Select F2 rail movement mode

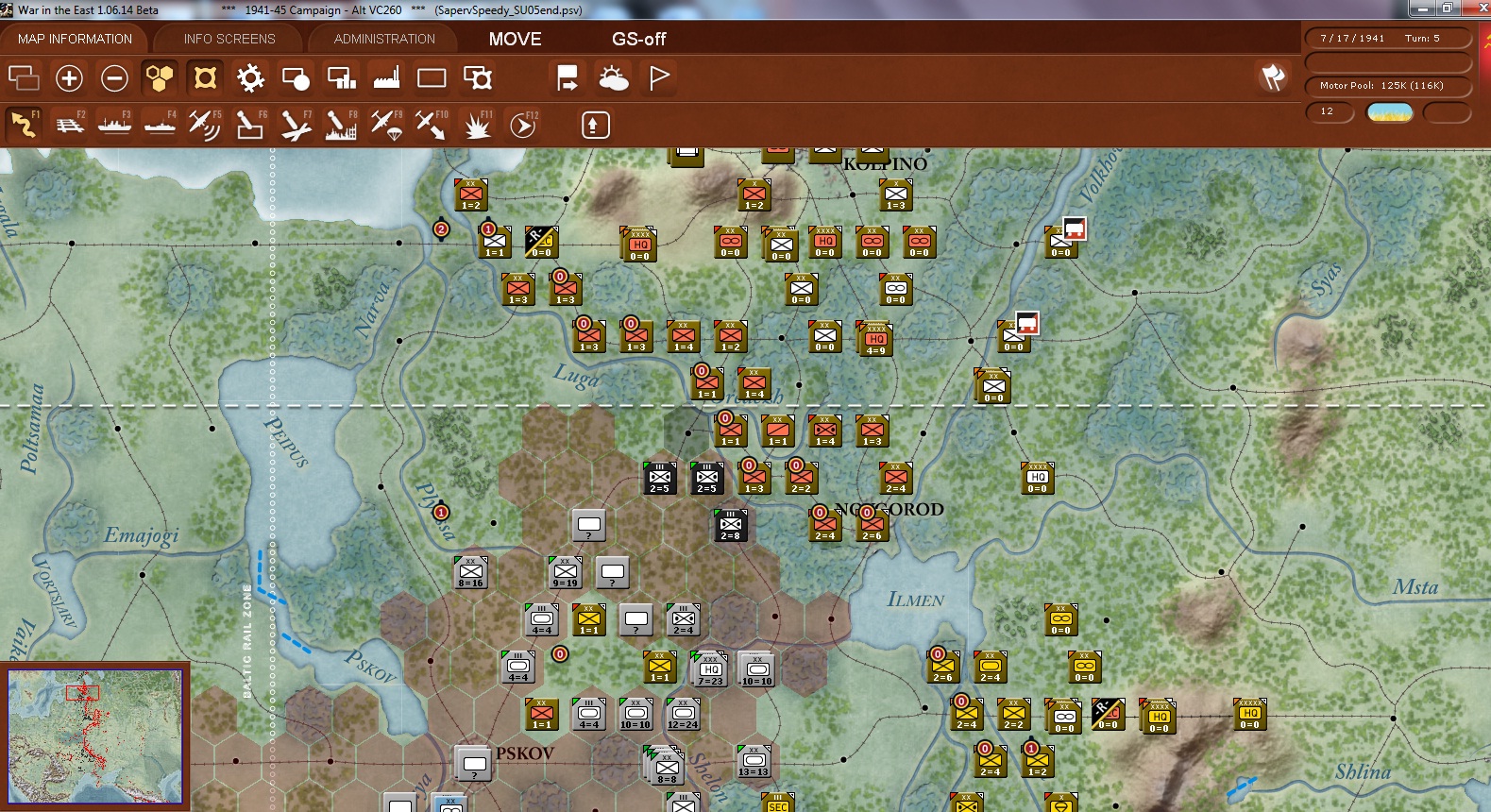[69, 125]
